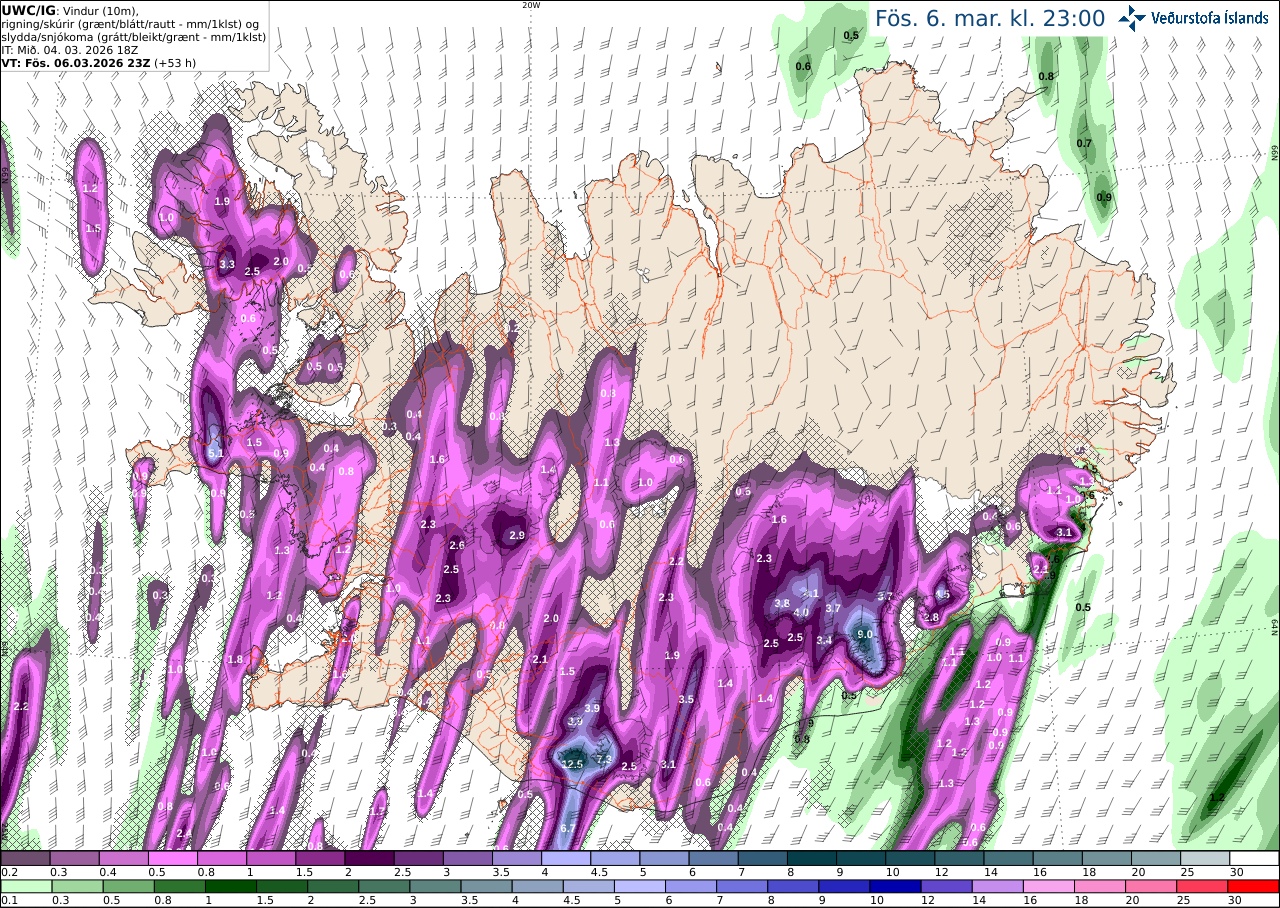This screenshot has width=1280, height=908.
Task: Click the red swatch ending the rain scale
Action: (1255, 886)
